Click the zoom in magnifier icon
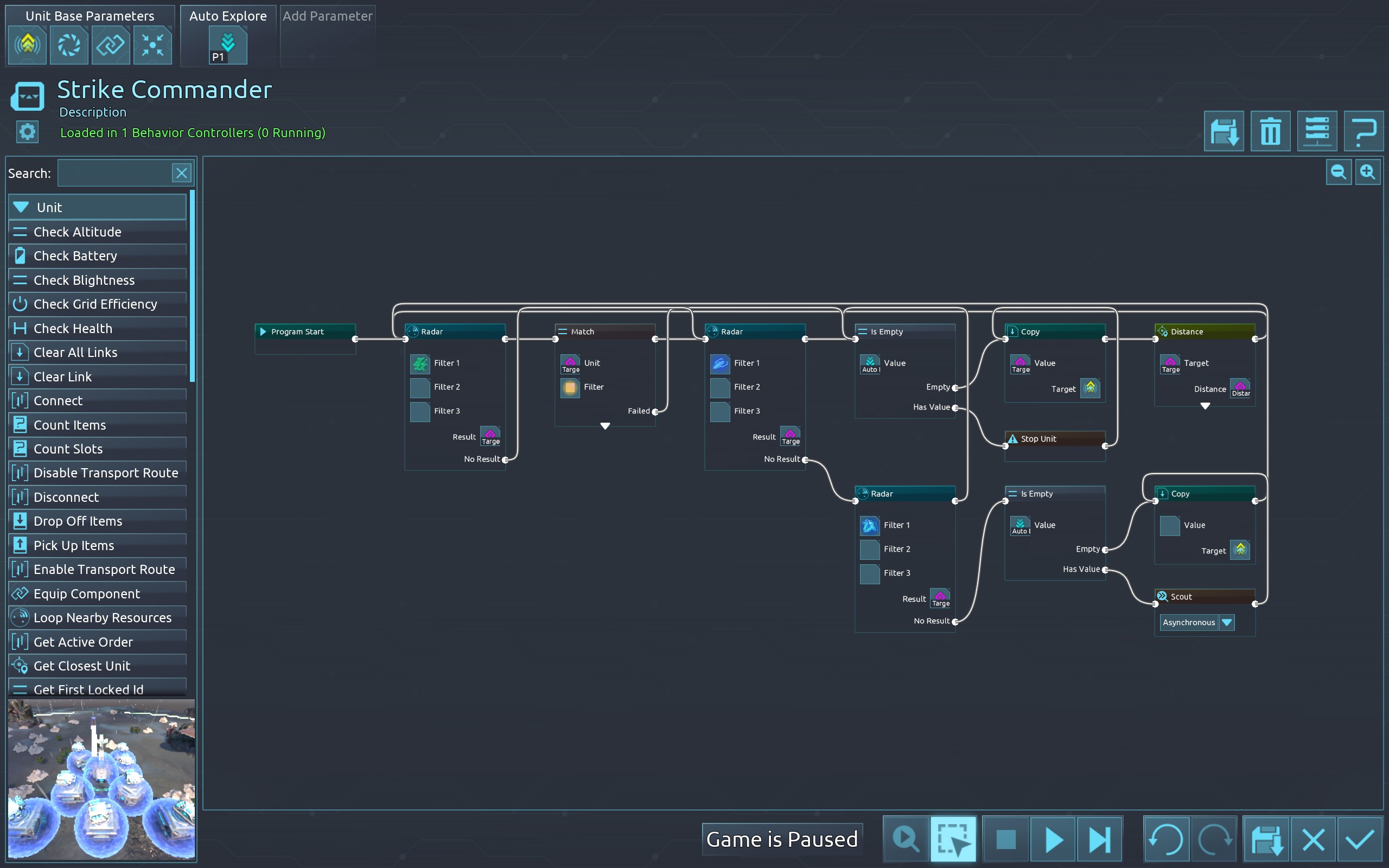Image resolution: width=1389 pixels, height=868 pixels. (x=1368, y=172)
